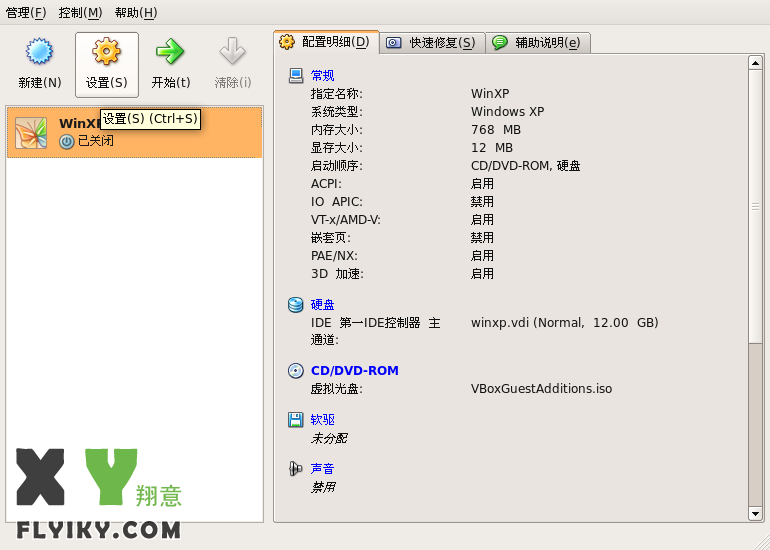The width and height of the screenshot is (770, 550).
Task: Click speech bubble icon on 辅助说明 tab
Action: (x=500, y=43)
